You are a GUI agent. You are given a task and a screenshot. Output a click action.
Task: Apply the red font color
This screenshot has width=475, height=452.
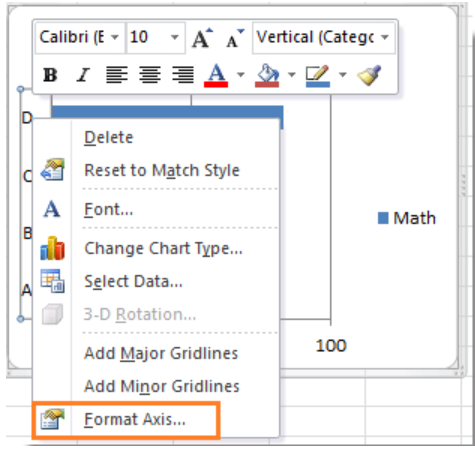point(216,75)
